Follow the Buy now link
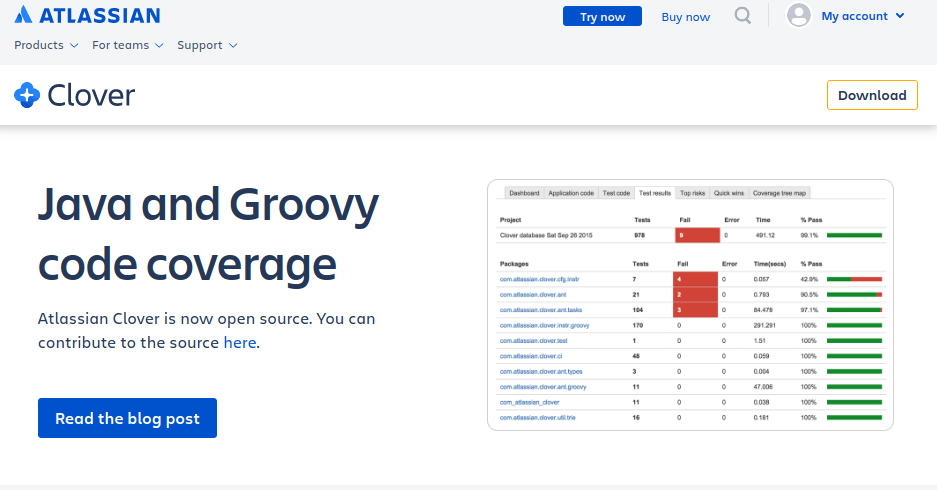This screenshot has width=937, height=490. 685,17
